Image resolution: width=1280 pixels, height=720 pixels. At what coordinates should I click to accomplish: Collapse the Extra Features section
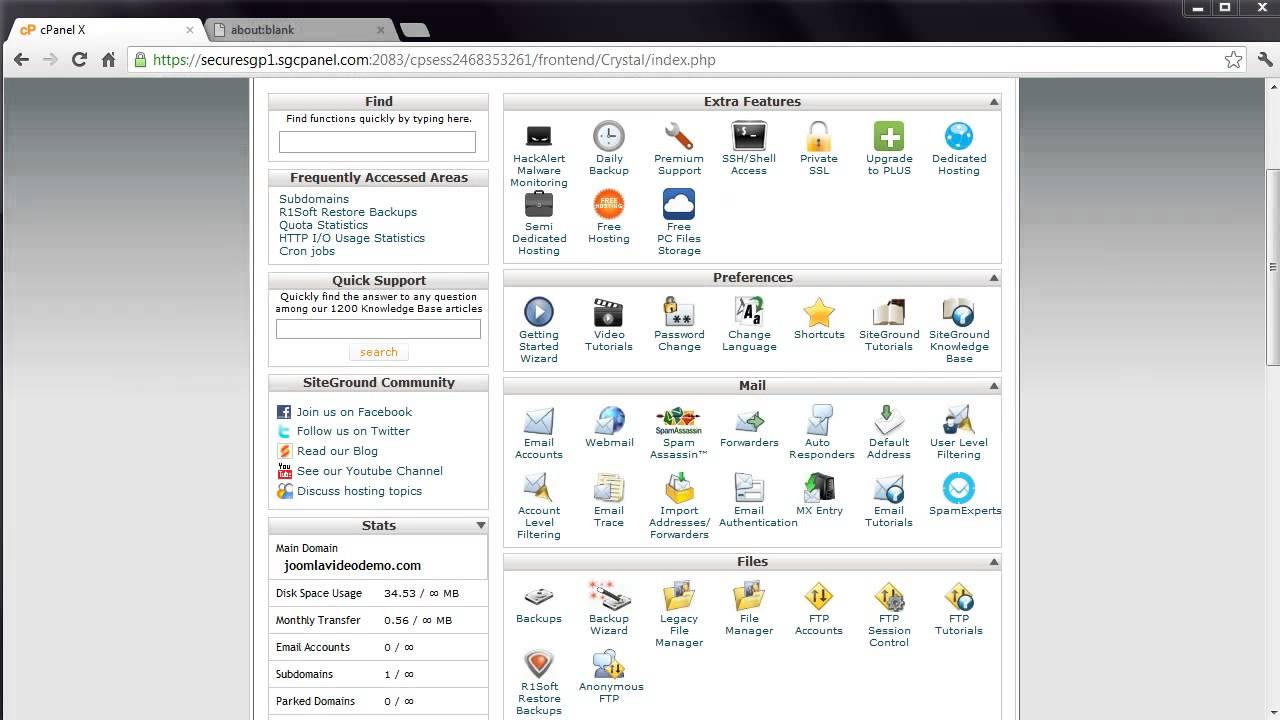tap(994, 102)
